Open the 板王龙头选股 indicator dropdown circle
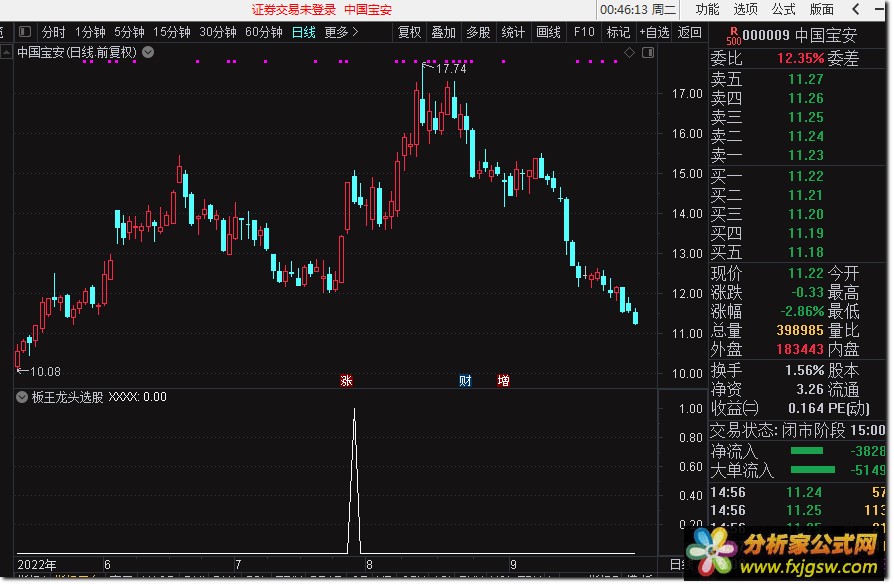894x584 pixels. (x=22, y=397)
